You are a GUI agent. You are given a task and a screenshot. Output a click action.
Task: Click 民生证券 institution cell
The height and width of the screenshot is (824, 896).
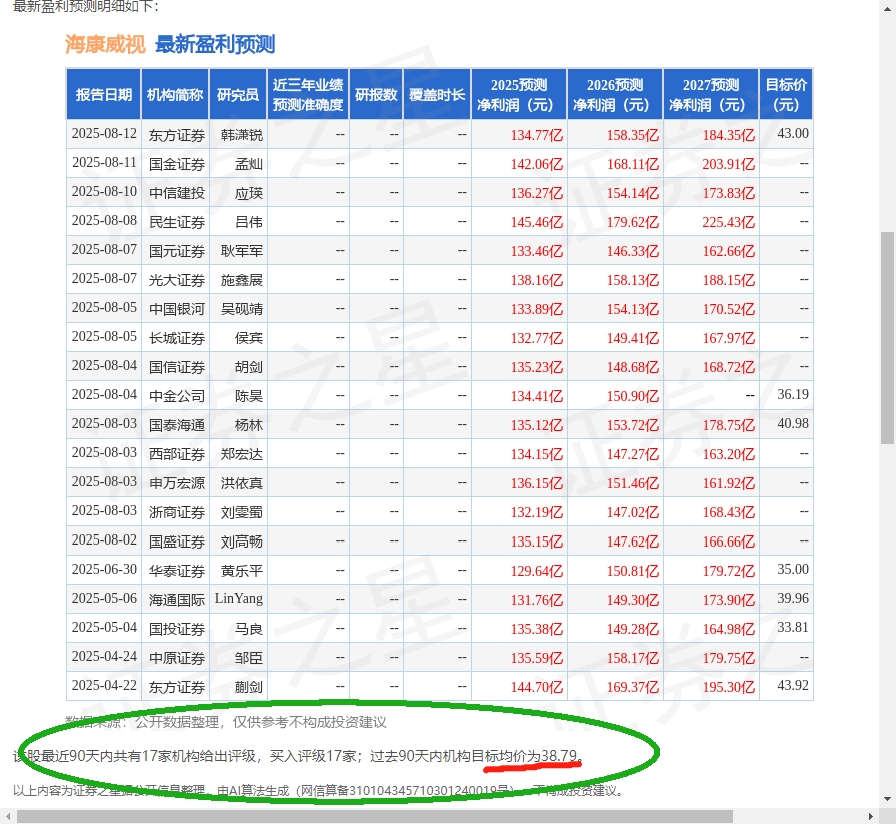(x=177, y=222)
